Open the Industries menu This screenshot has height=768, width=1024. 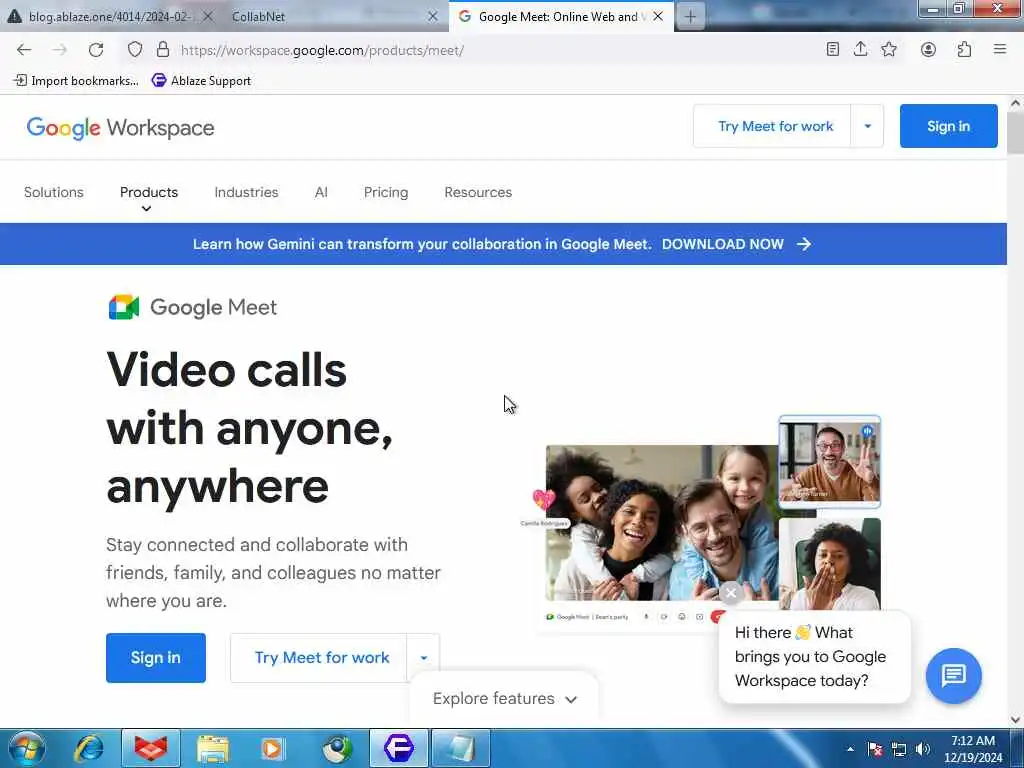click(246, 192)
